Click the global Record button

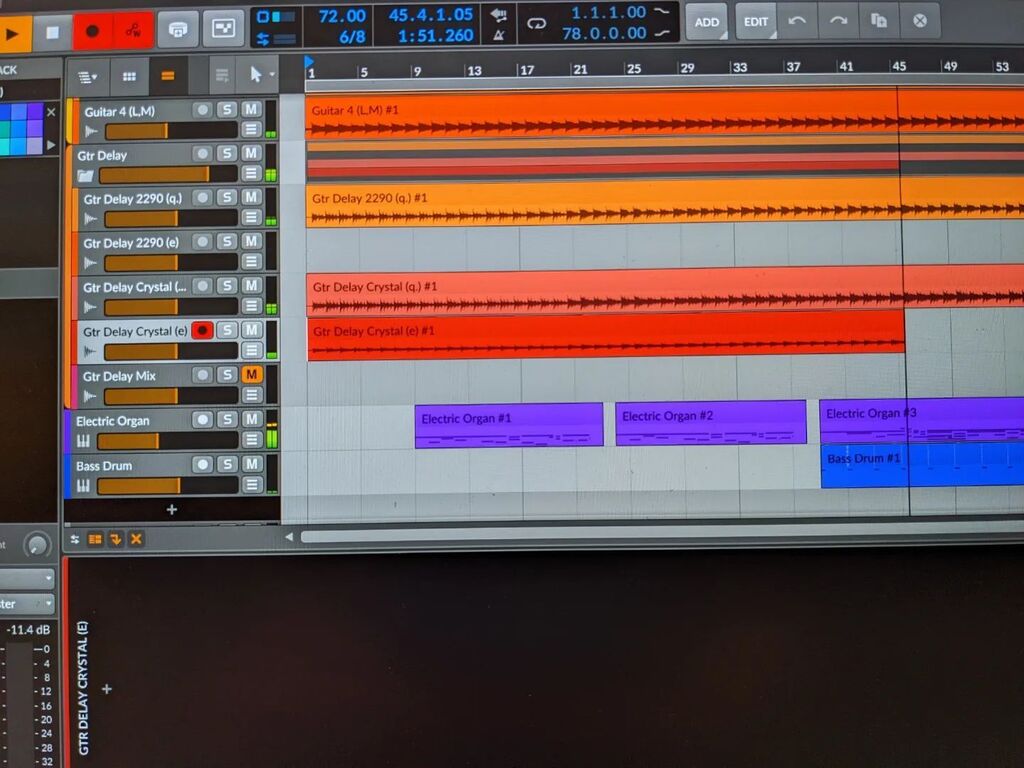(93, 30)
